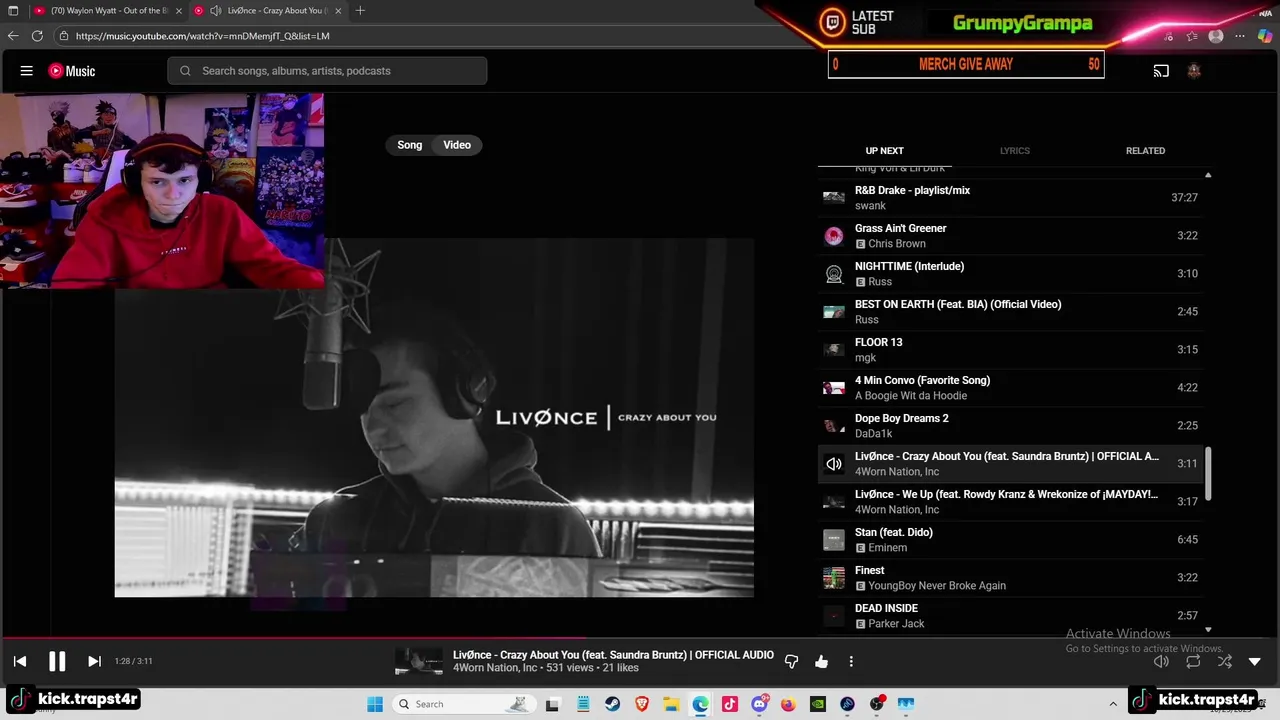Play R&B Drake - playlist/mix from queue
Screen dimensions: 1280x720
click(x=1010, y=198)
